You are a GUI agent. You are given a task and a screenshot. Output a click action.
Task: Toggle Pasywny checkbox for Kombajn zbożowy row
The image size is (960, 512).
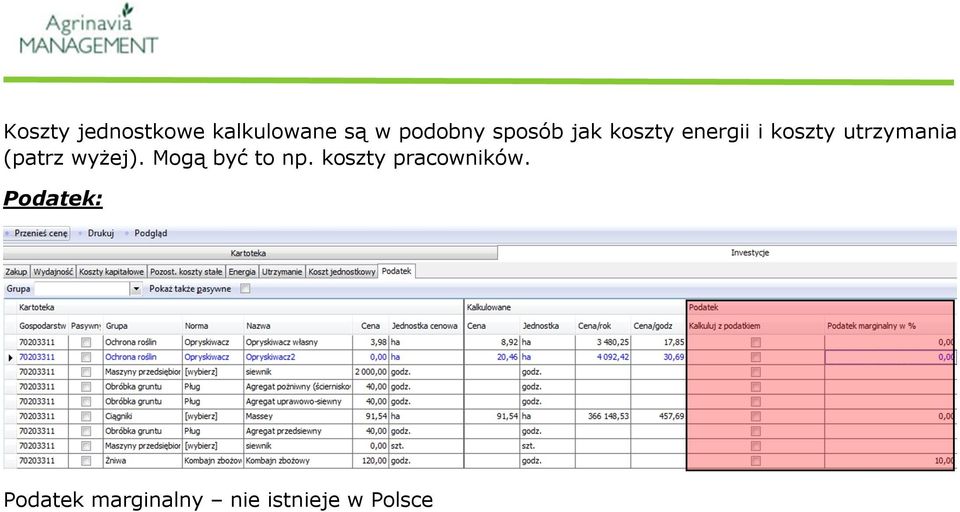click(x=86, y=461)
